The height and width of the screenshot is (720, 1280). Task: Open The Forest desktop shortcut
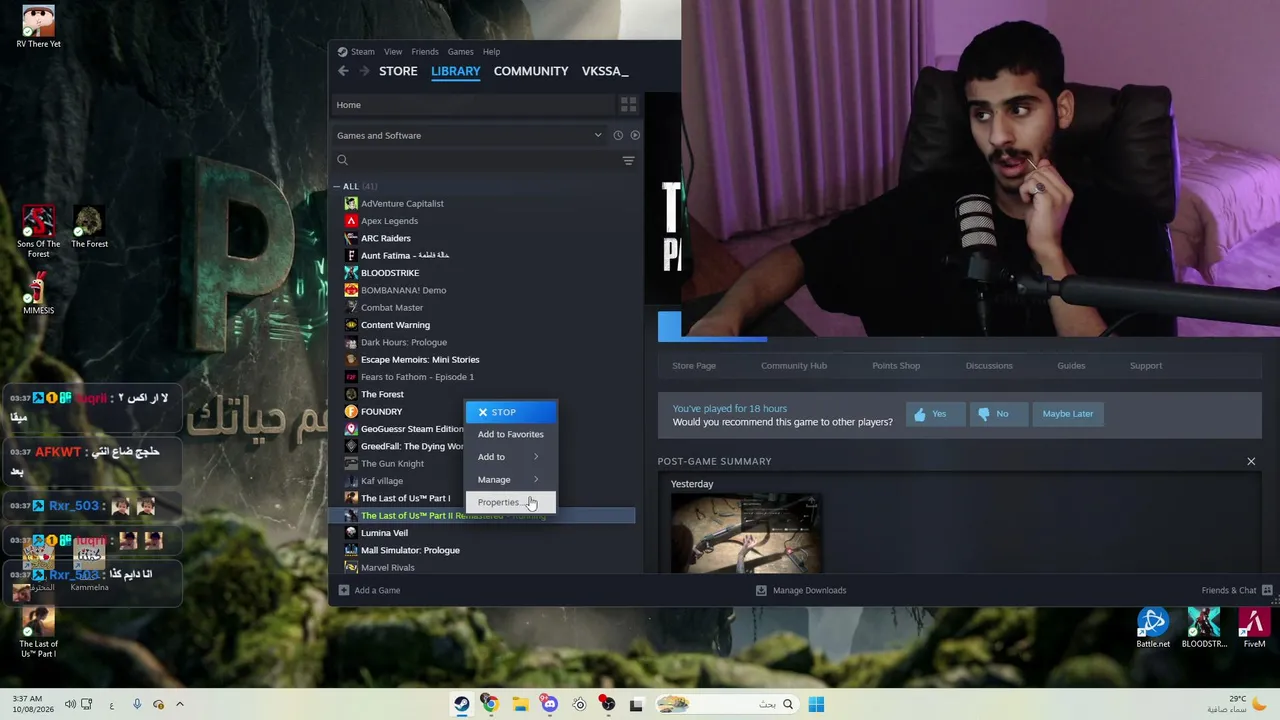click(89, 228)
